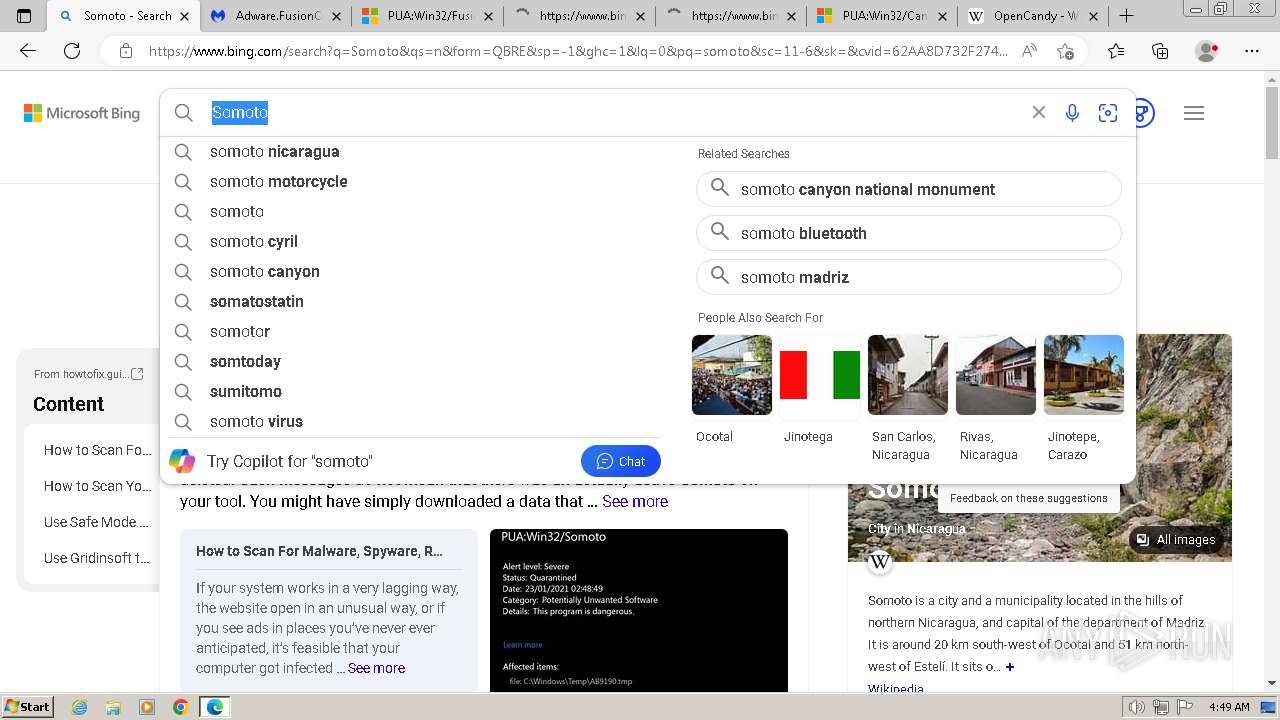
Task: Click the Windows Start button
Action: pyautogui.click(x=28, y=707)
